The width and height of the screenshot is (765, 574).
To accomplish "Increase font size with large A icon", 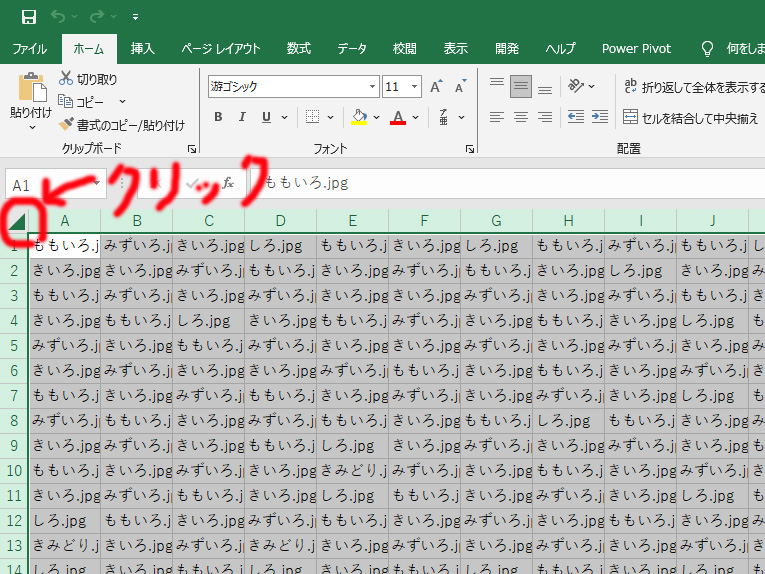I will 436,87.
